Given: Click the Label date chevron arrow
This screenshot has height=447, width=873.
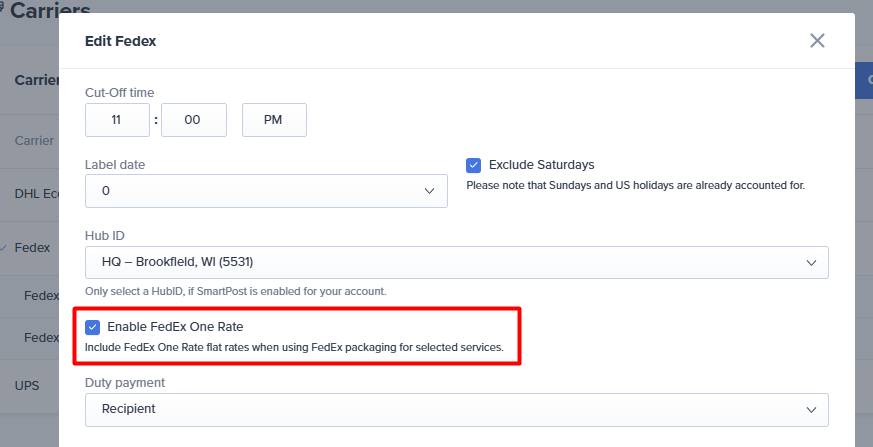Looking at the screenshot, I should (429, 191).
